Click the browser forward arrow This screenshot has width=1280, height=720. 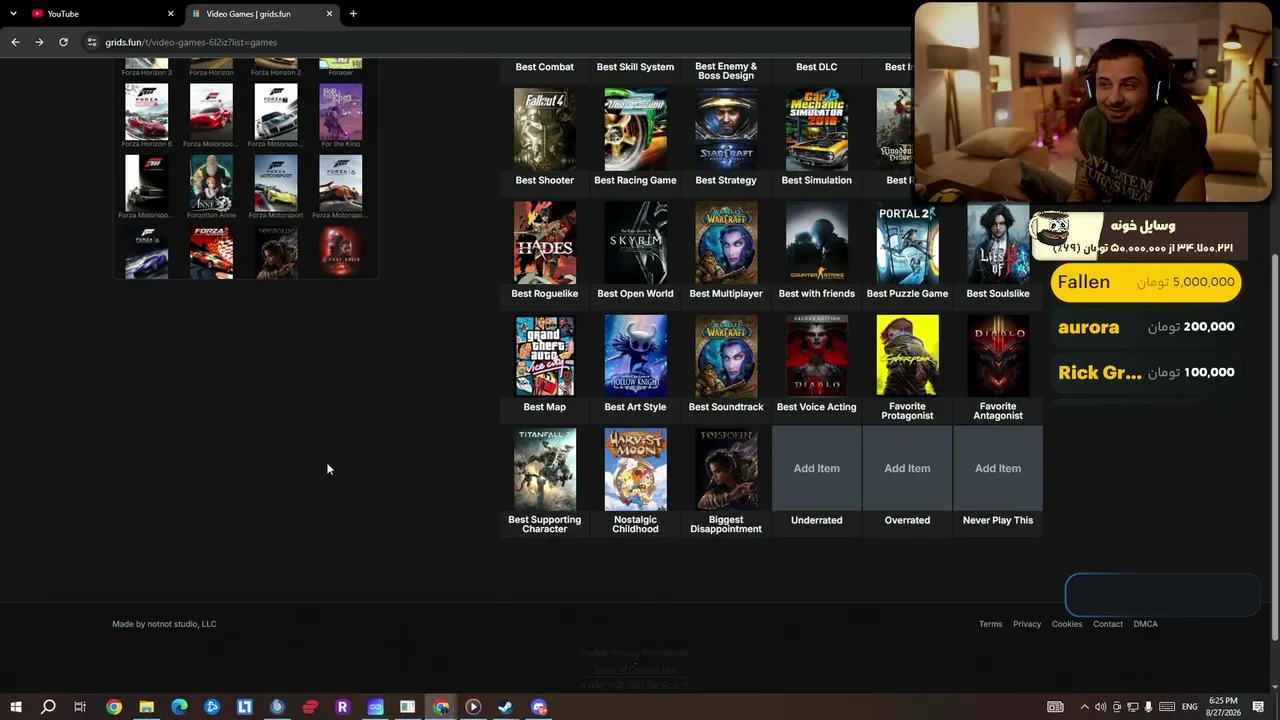click(39, 42)
